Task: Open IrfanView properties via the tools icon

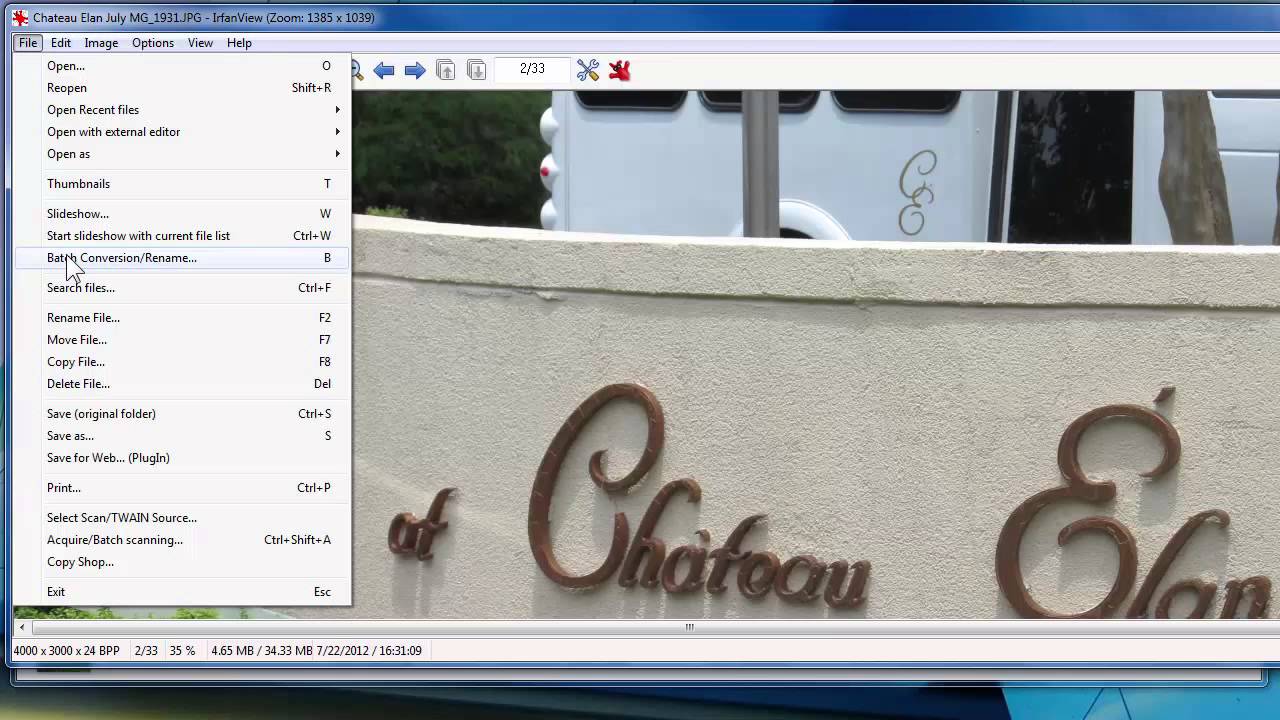Action: point(588,70)
